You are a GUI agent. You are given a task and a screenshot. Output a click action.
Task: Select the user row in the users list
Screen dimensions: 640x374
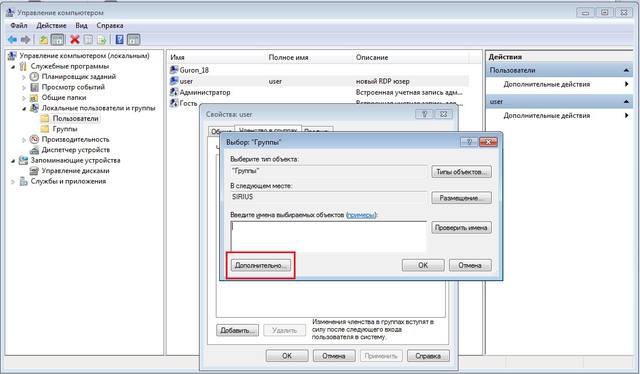(318, 81)
